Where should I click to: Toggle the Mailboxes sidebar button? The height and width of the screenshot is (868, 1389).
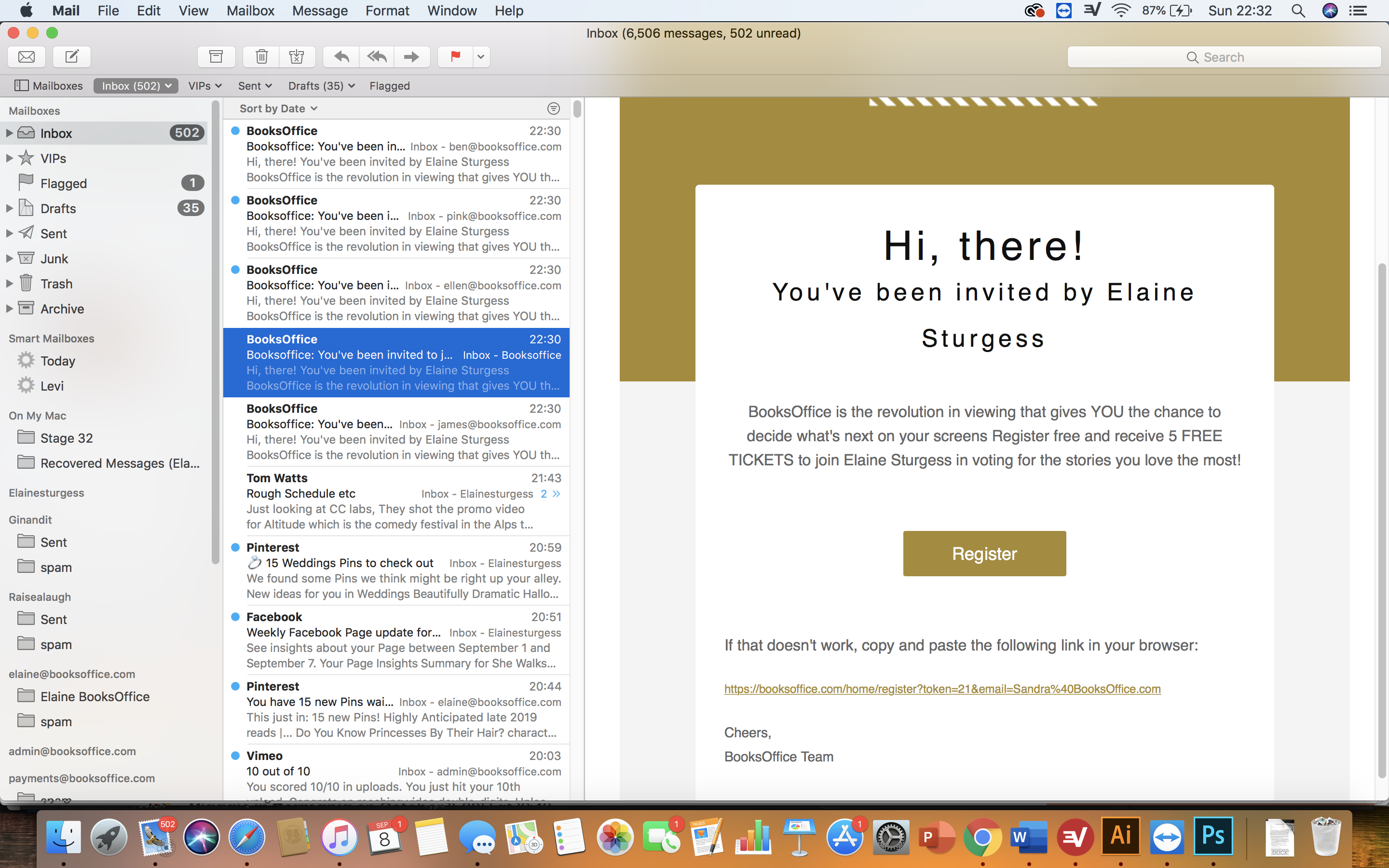coord(49,85)
